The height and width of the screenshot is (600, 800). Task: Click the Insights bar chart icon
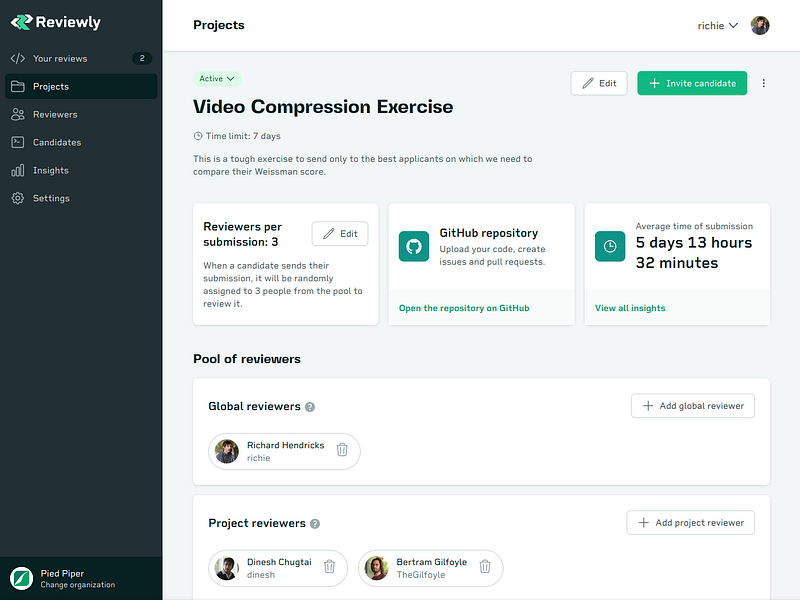coord(18,170)
